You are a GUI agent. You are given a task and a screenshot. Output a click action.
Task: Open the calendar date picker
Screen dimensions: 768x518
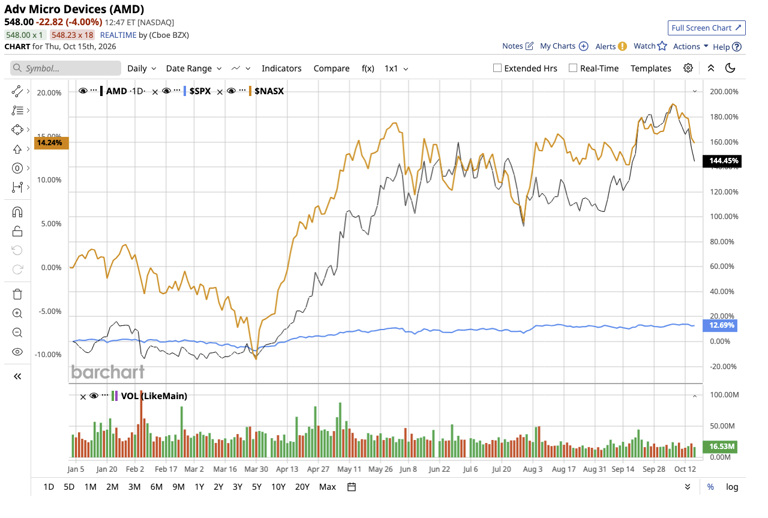pos(351,487)
